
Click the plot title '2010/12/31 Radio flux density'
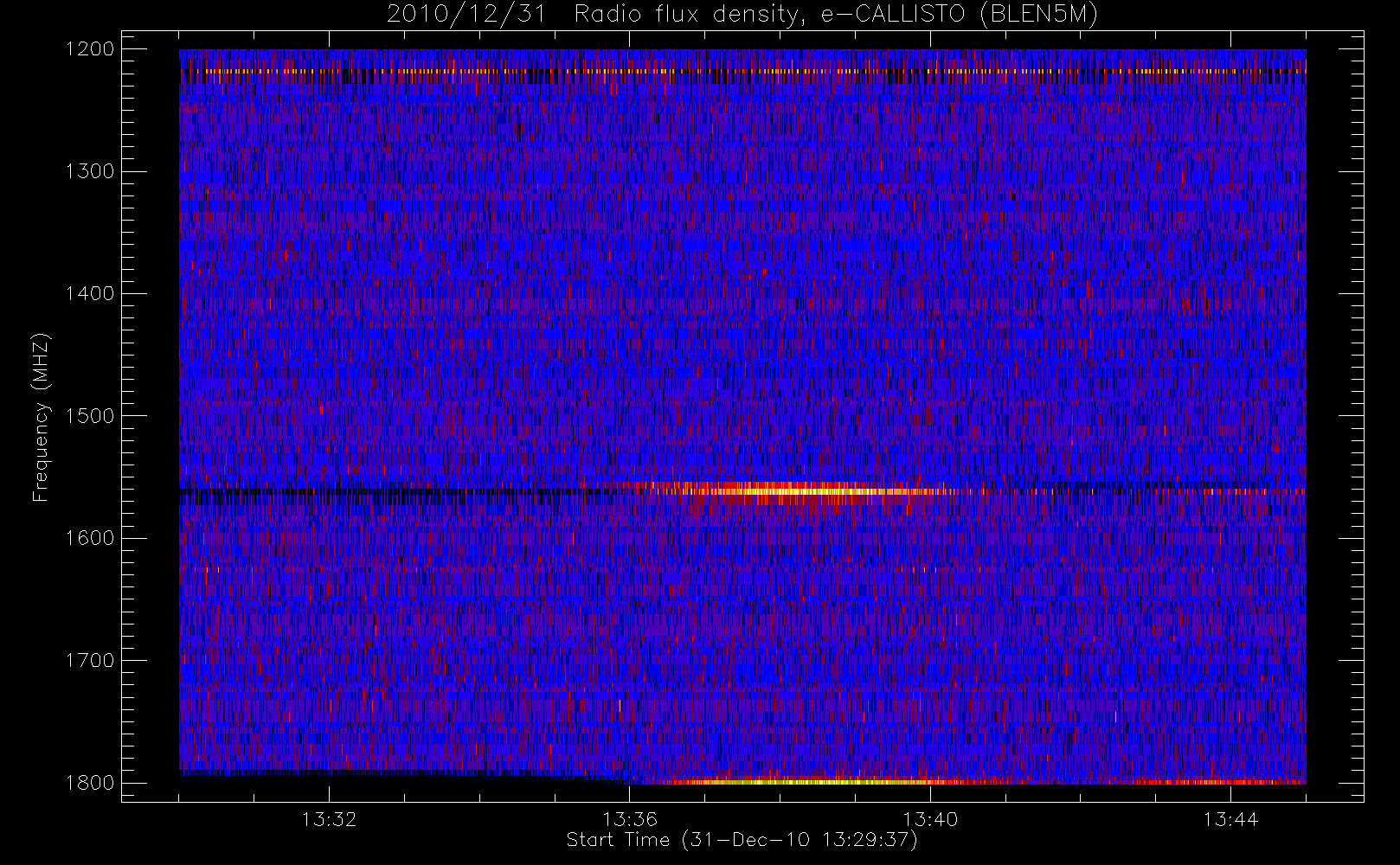tap(742, 15)
